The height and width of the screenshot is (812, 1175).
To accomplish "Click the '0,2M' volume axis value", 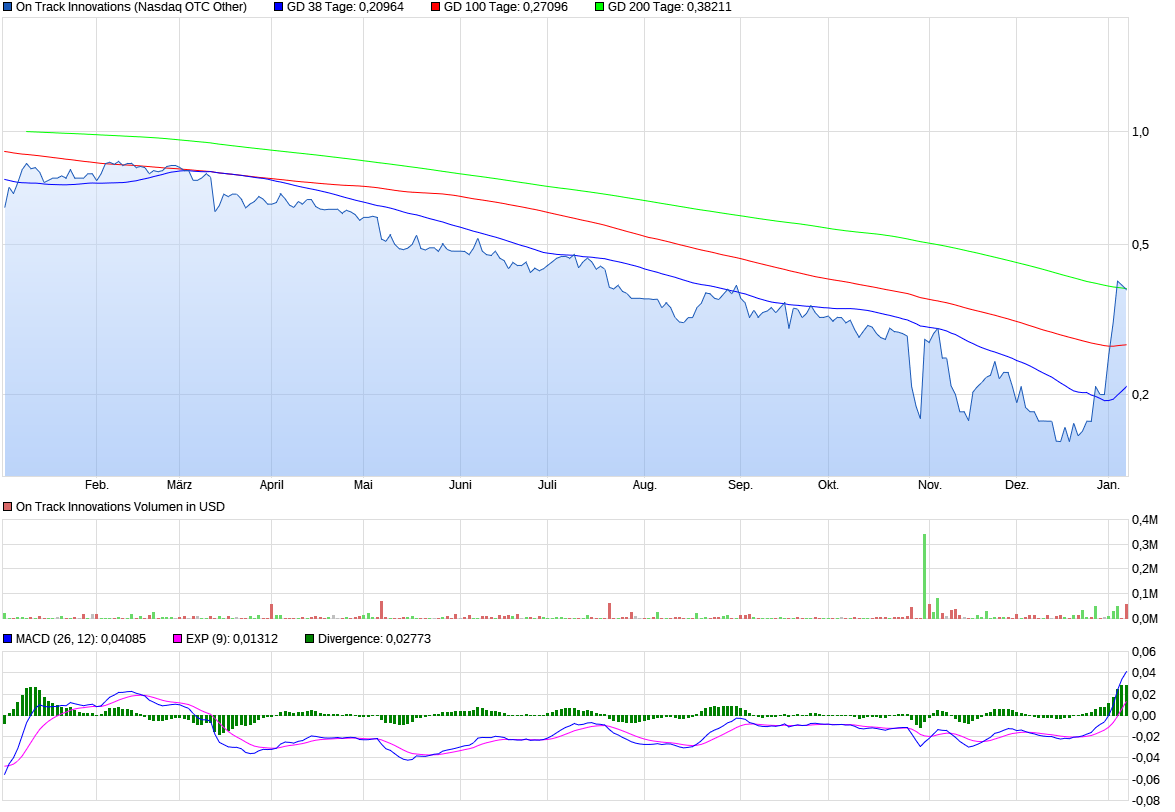I will click(x=1145, y=569).
